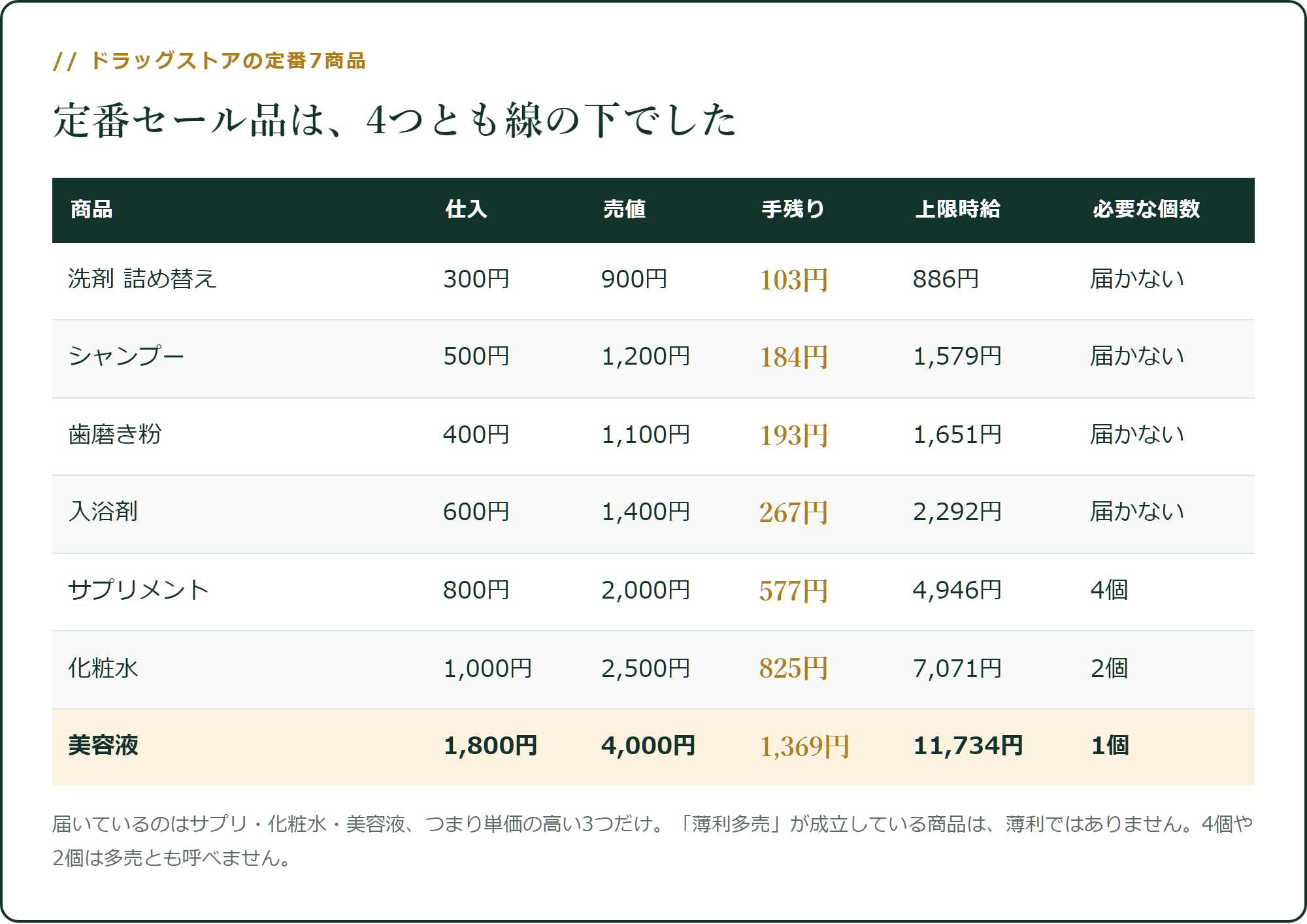The width and height of the screenshot is (1307, 924).
Task: Click the 1,579円 hourly wage cell
Action: pyautogui.click(x=957, y=356)
